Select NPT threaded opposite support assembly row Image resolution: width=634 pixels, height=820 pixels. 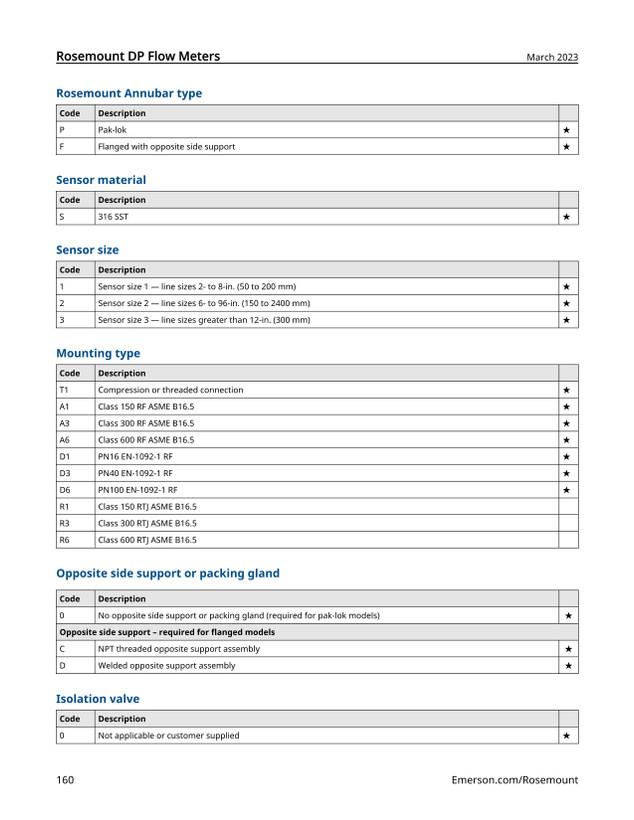[317, 649]
